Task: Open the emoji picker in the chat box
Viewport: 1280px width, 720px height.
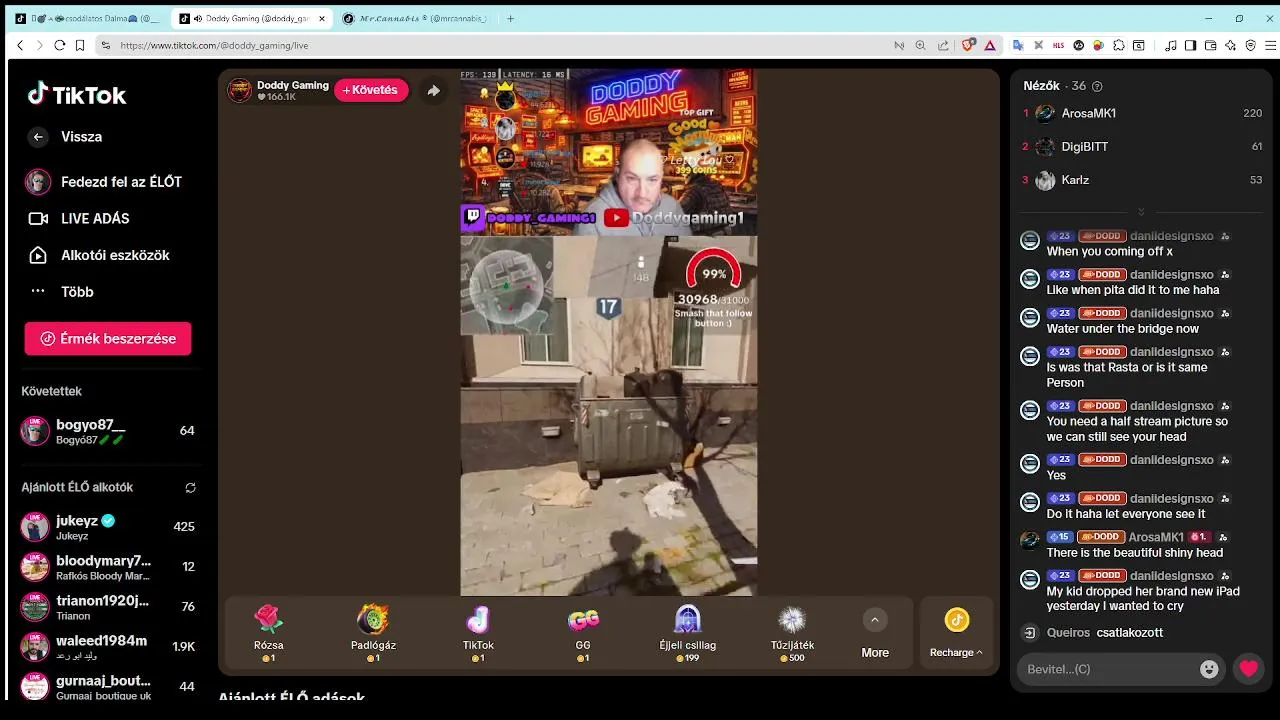Action: (1209, 669)
